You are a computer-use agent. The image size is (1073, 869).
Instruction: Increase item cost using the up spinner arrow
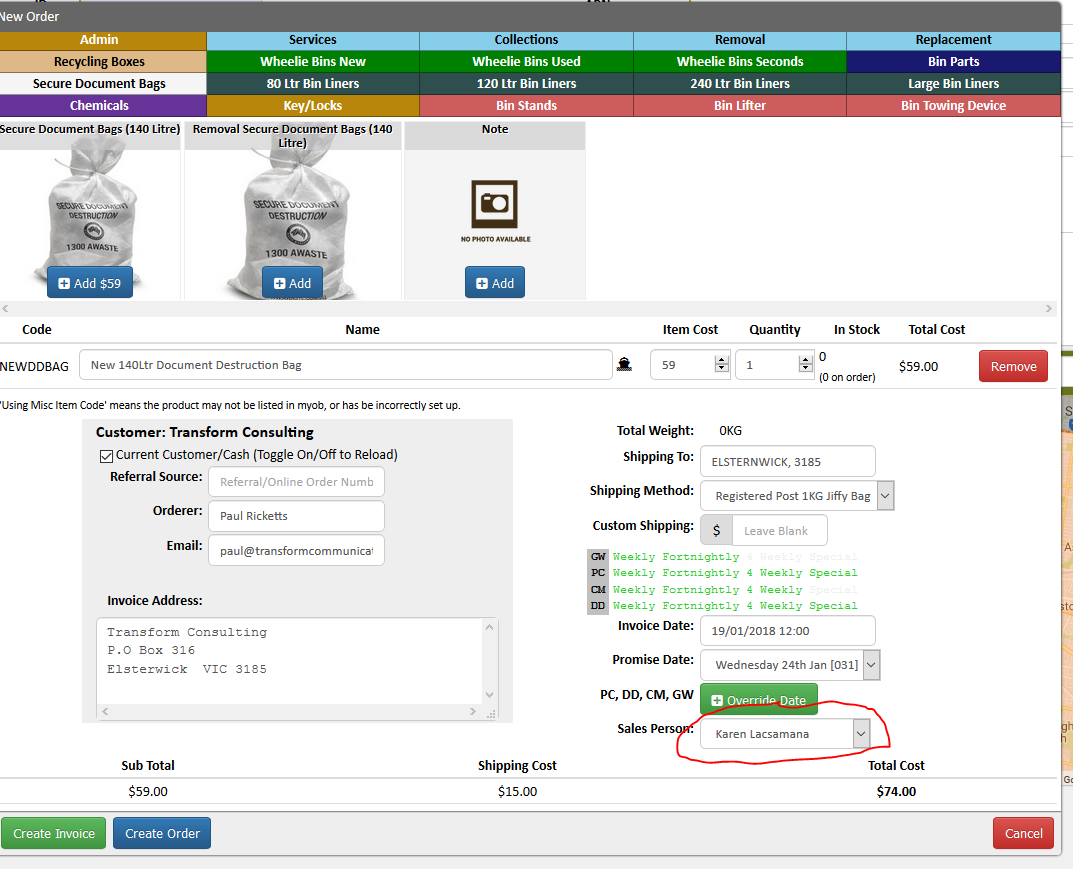coord(721,360)
